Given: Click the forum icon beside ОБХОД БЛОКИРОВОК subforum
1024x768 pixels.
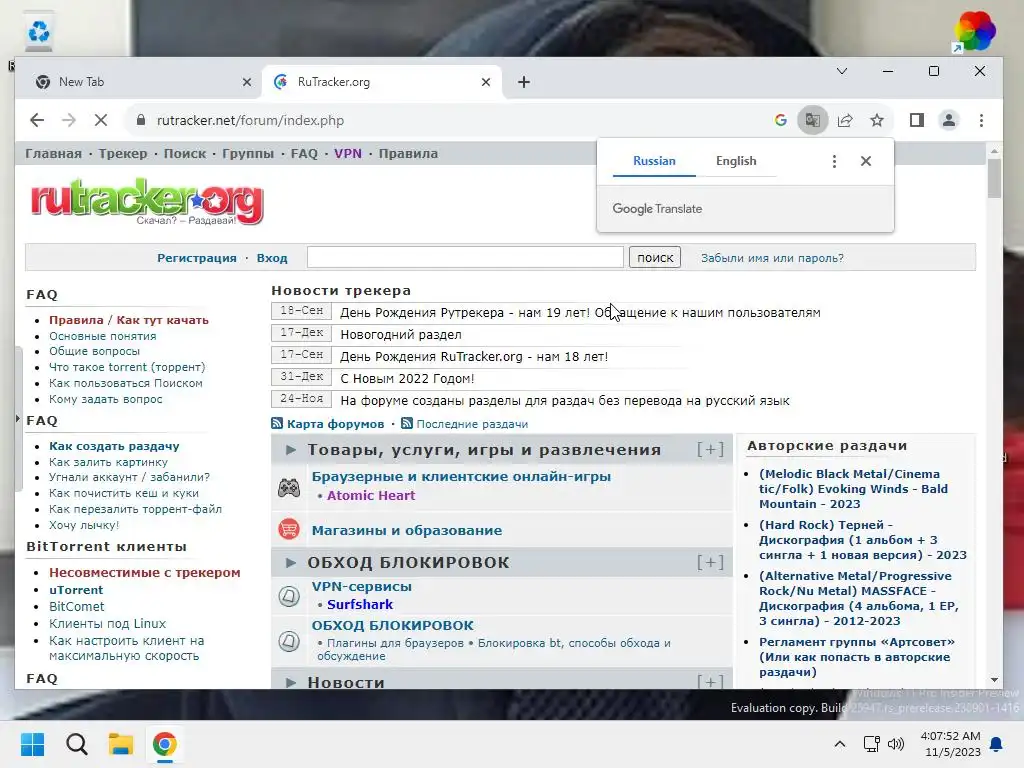Looking at the screenshot, I should (289, 641).
